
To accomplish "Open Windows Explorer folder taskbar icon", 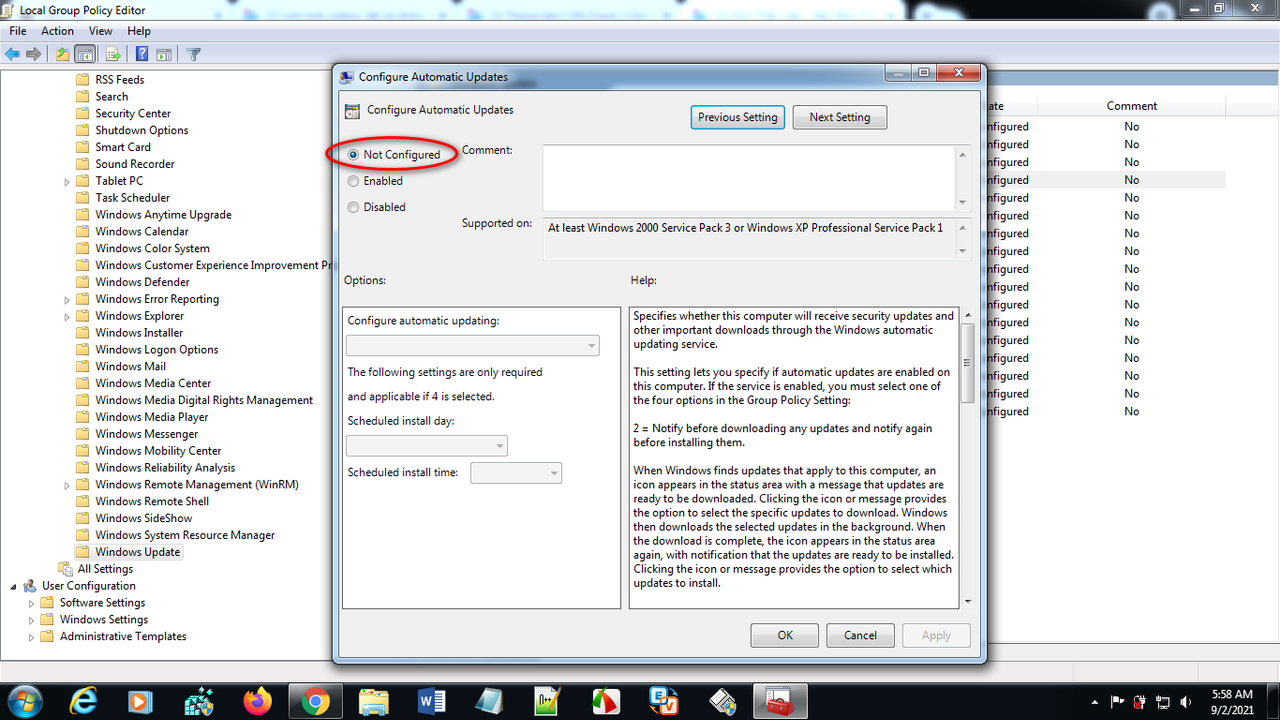I will pos(373,701).
